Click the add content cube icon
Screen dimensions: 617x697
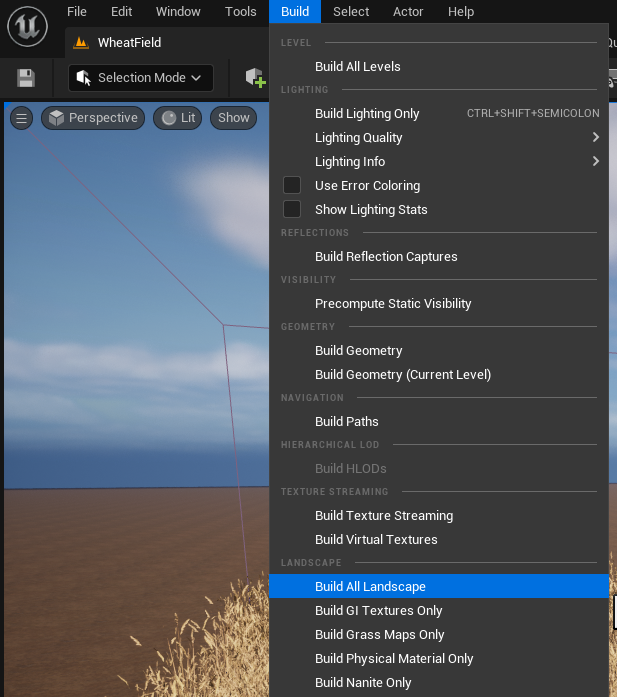coord(256,78)
